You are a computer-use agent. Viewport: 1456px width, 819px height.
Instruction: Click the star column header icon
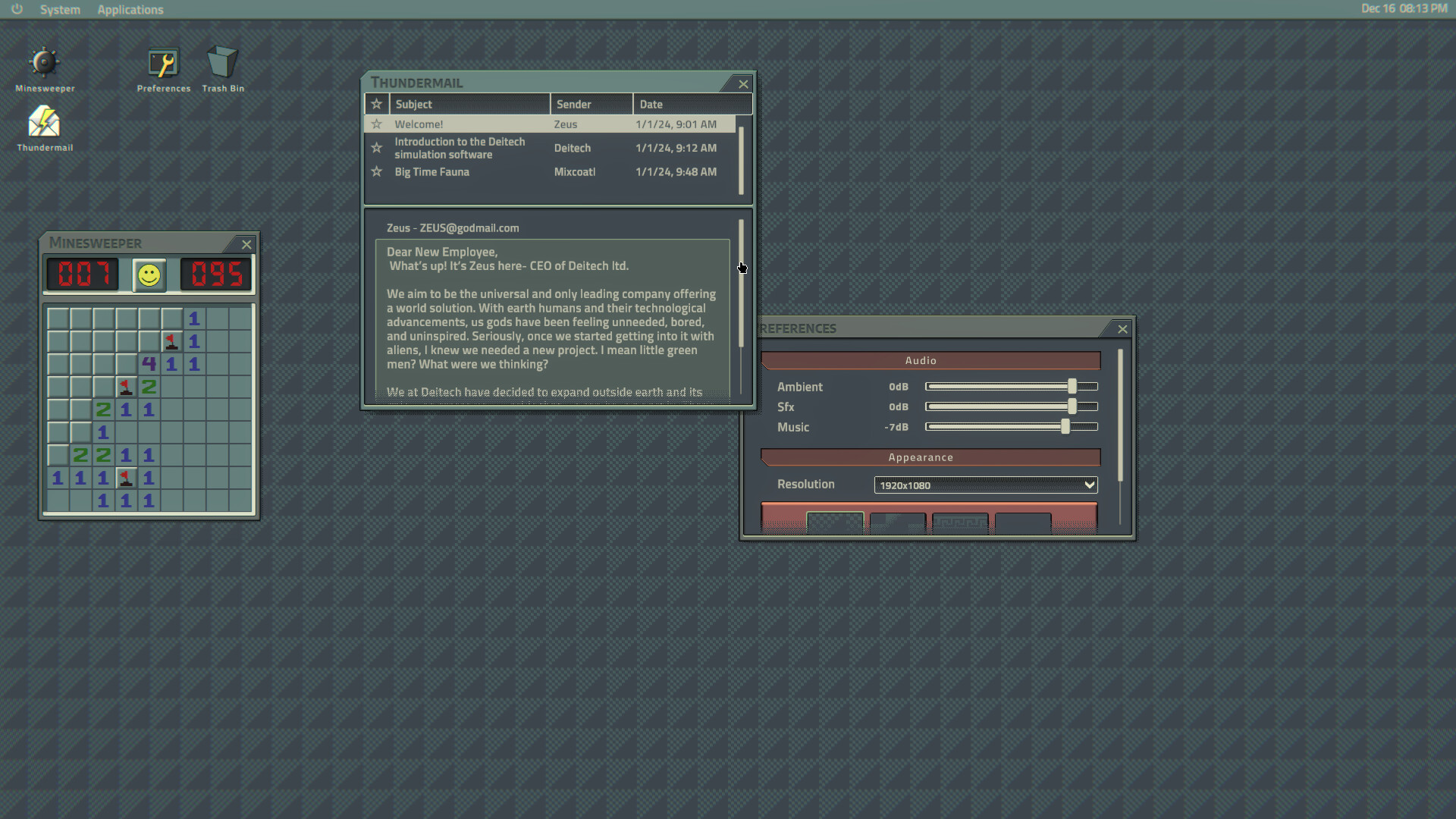(x=376, y=104)
